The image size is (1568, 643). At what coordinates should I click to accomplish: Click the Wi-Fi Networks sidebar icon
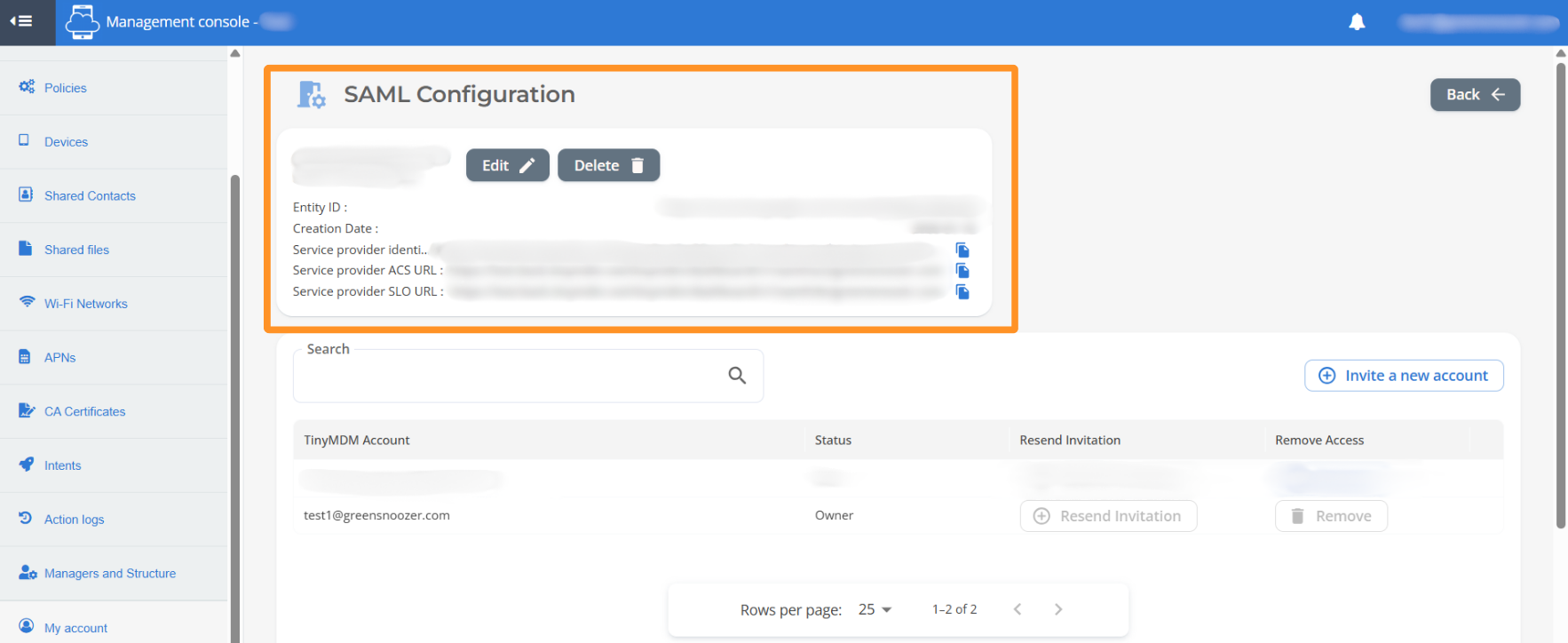pyautogui.click(x=27, y=303)
